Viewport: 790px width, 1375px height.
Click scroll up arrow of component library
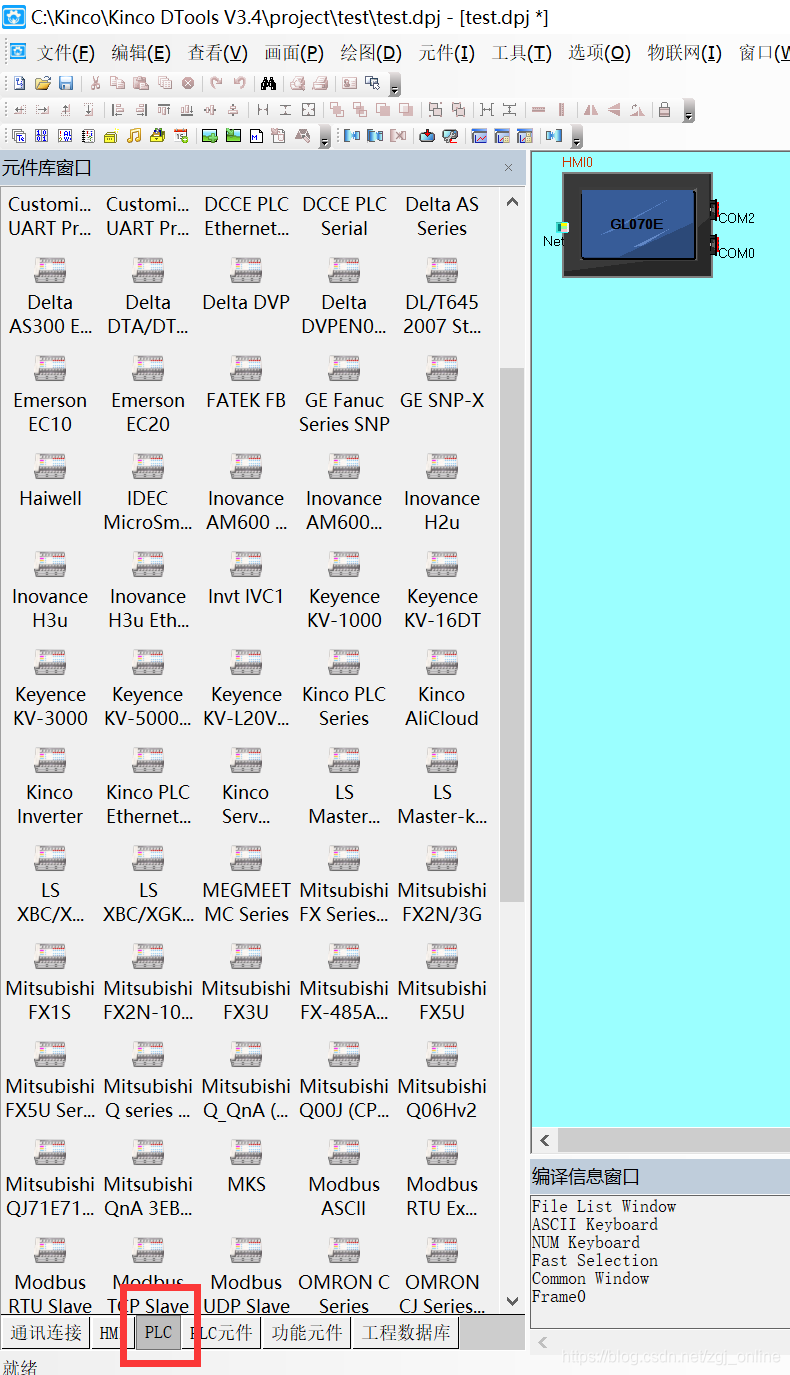coord(512,202)
